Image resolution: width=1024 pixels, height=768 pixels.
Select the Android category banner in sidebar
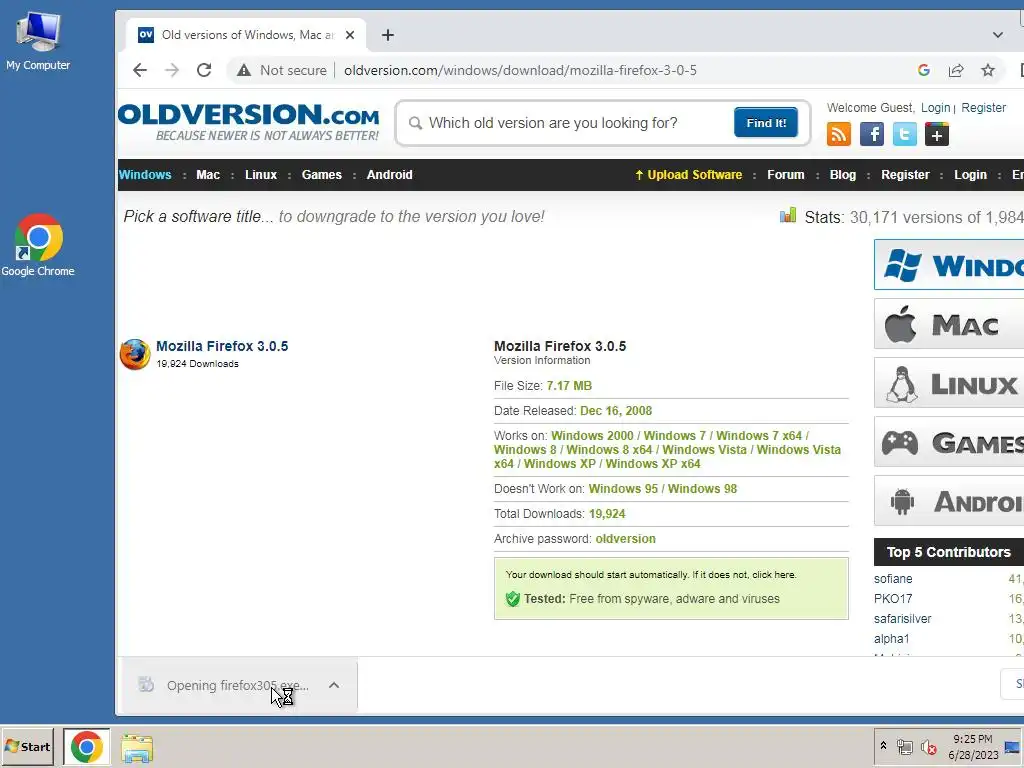click(x=949, y=501)
